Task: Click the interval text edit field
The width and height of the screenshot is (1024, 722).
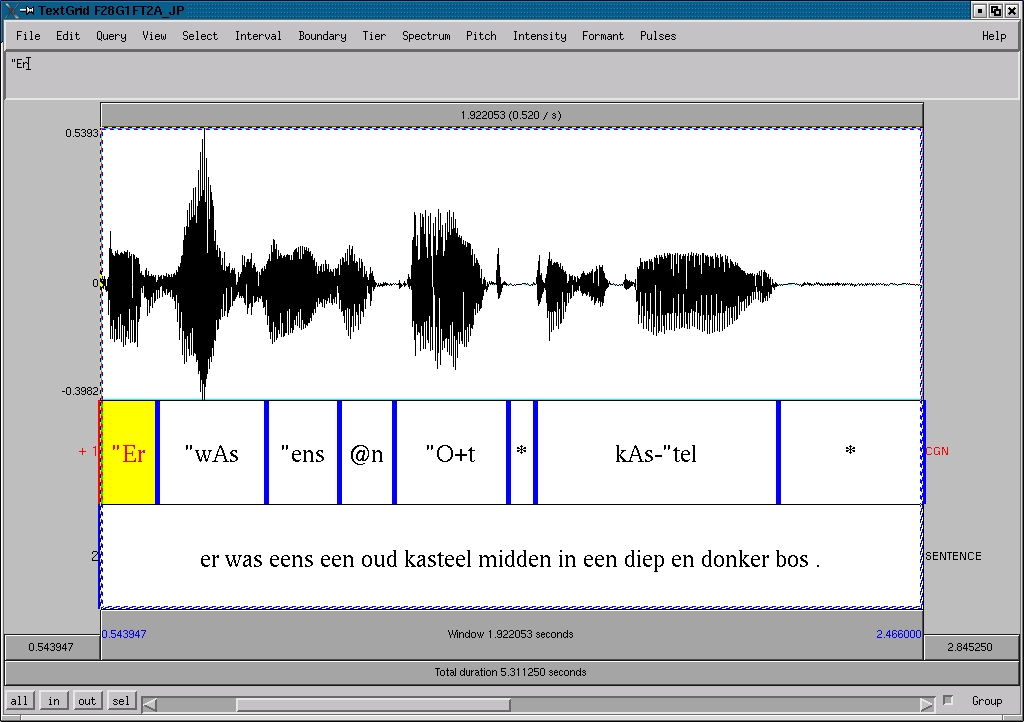Action: pos(511,75)
